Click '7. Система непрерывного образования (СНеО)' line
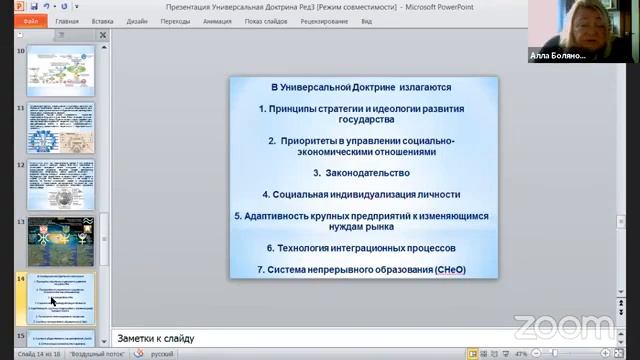This screenshot has width=640, height=360. (362, 270)
